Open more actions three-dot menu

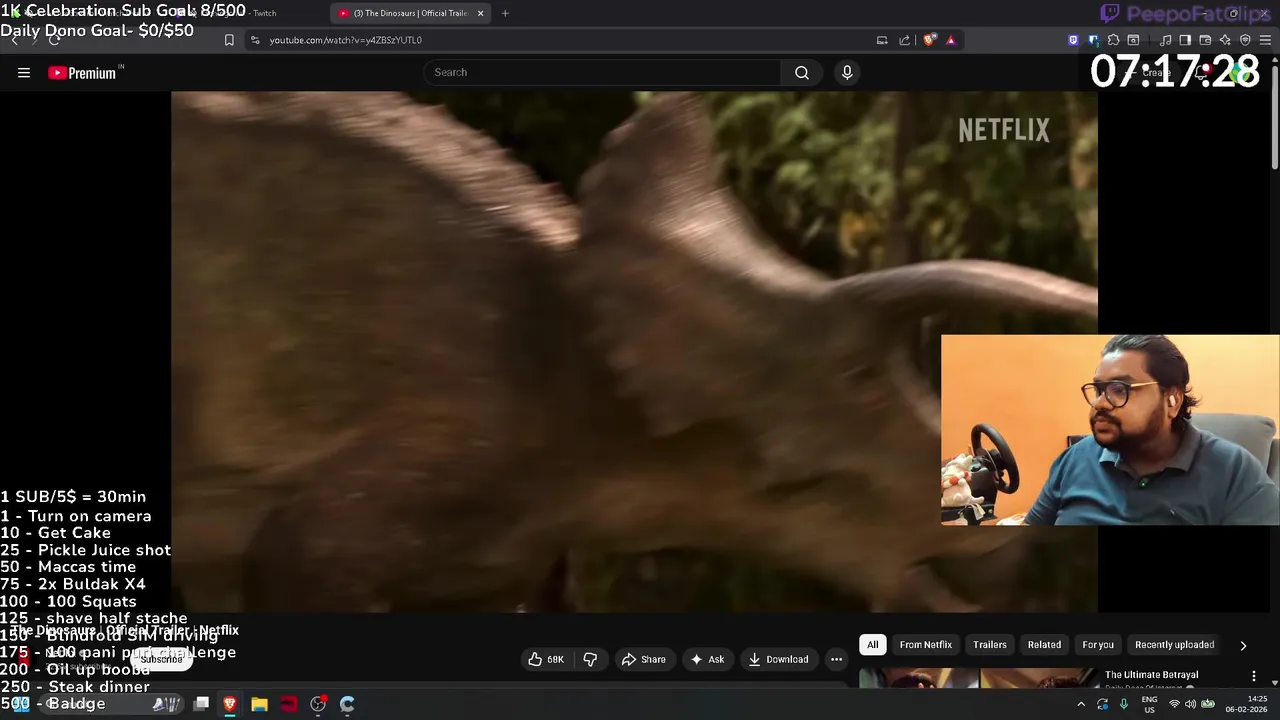(836, 659)
